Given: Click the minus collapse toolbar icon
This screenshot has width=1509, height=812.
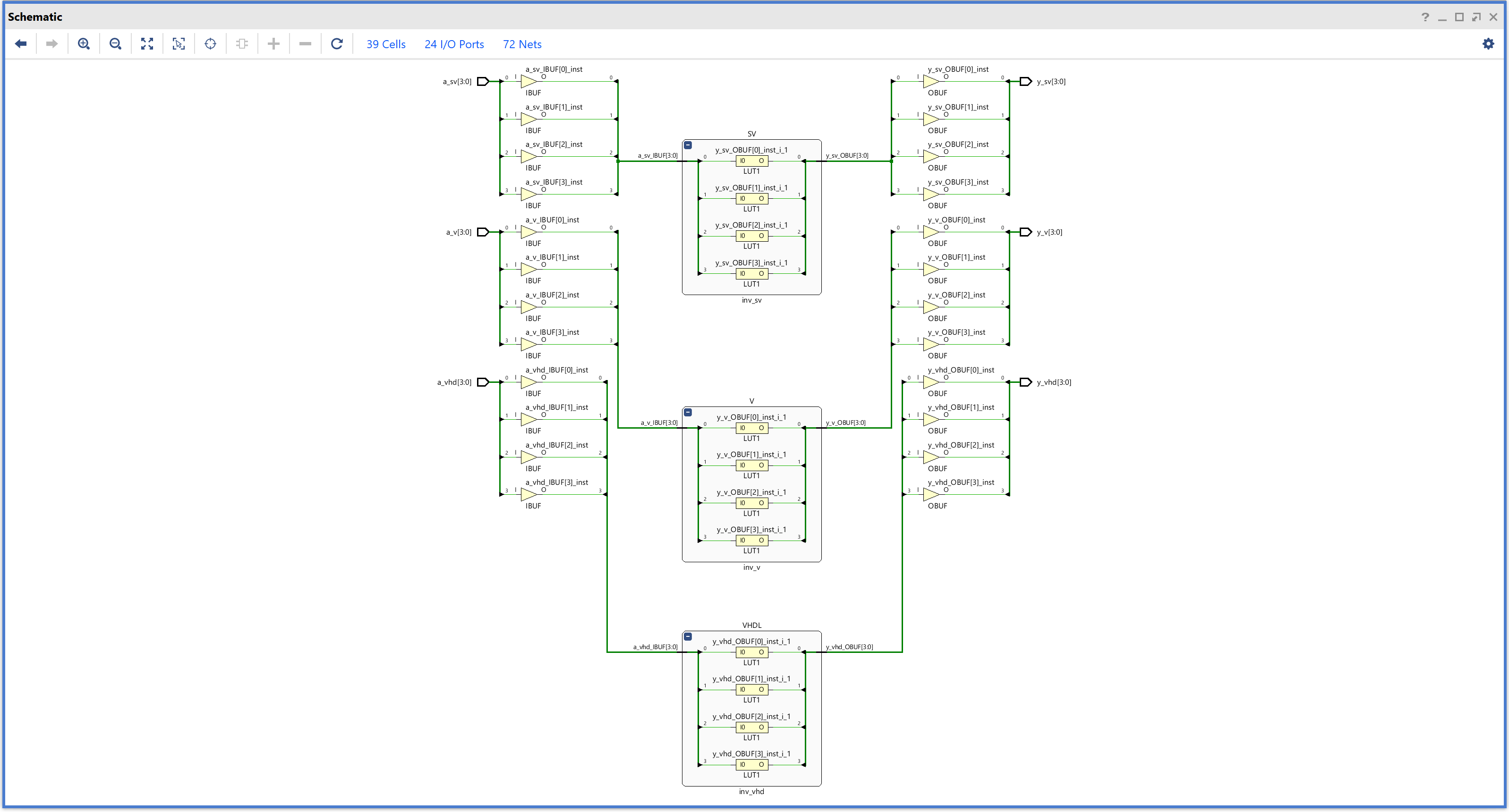Looking at the screenshot, I should [x=305, y=44].
